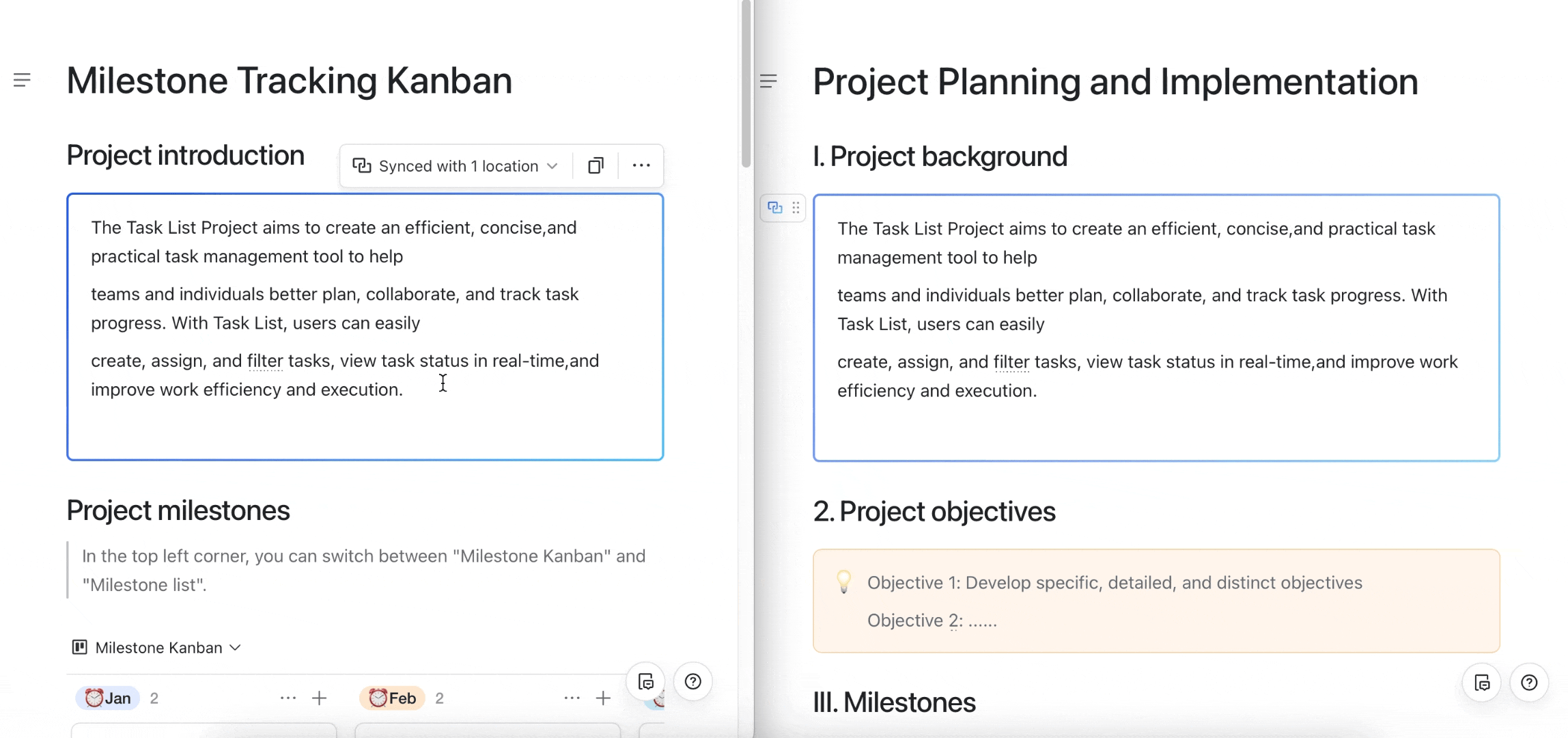Open the ellipsis menu on the synced block toolbar
1568x738 pixels.
pyautogui.click(x=641, y=165)
